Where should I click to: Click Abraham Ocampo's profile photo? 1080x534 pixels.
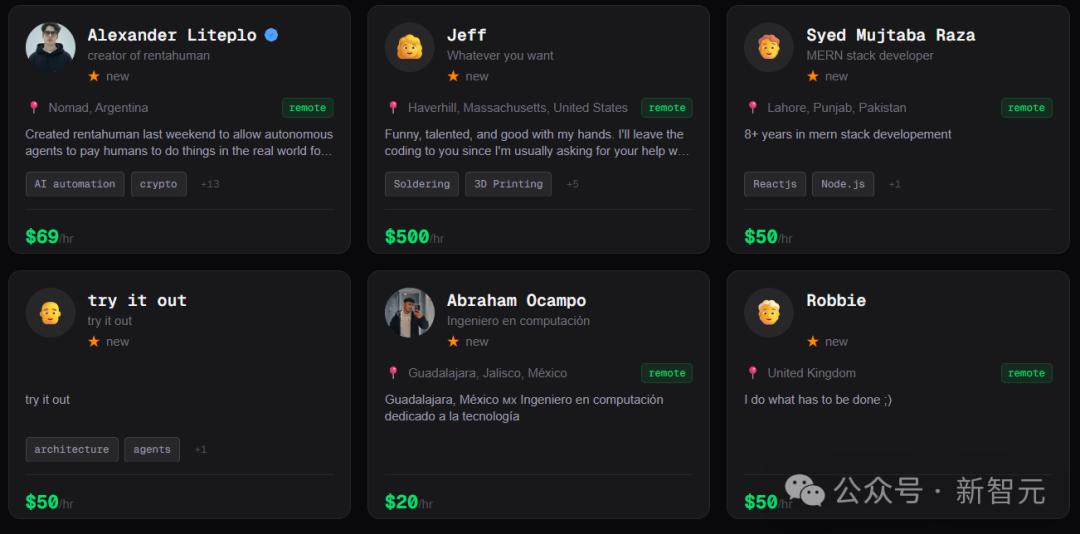(409, 313)
